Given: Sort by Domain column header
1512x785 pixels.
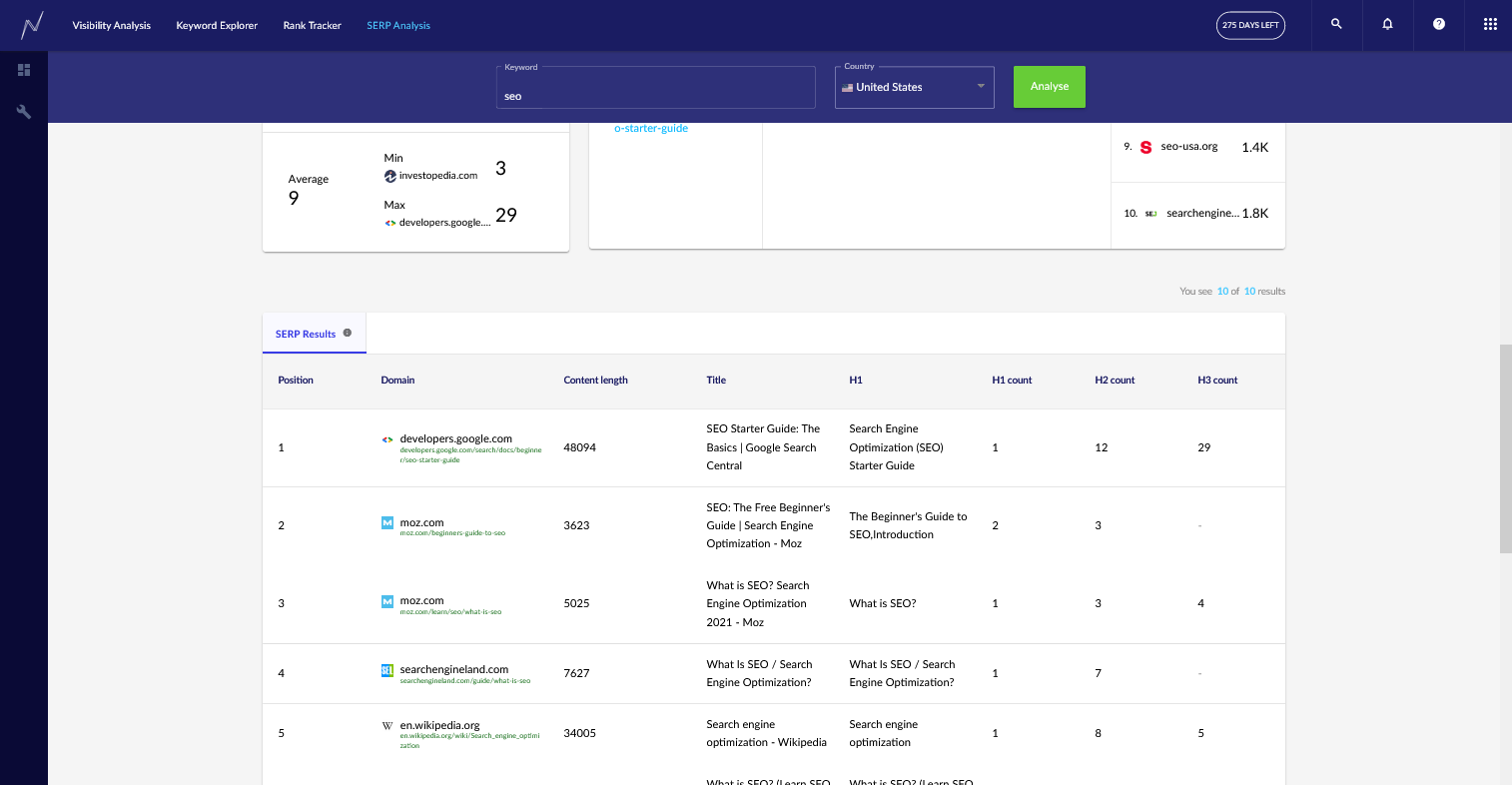Looking at the screenshot, I should point(397,381).
